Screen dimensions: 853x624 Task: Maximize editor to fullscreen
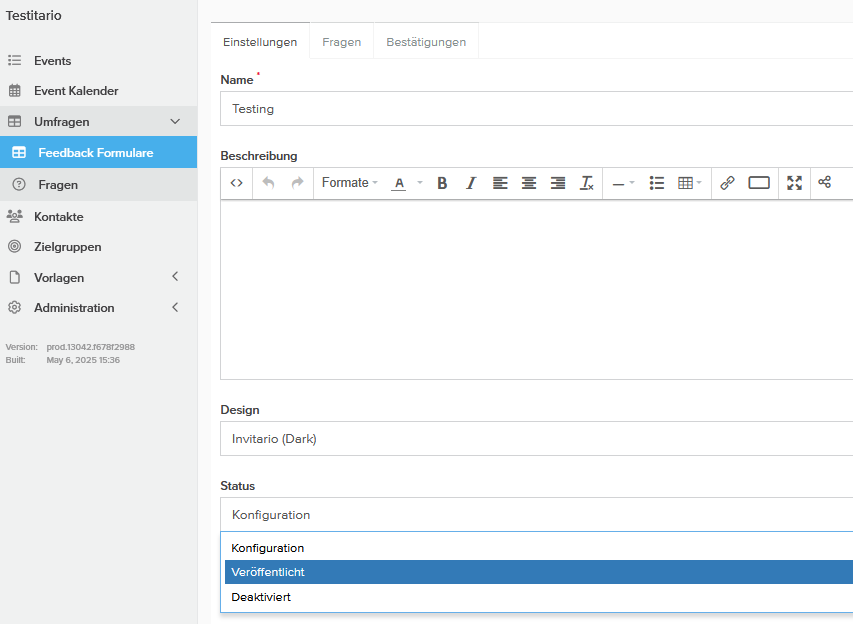[x=794, y=183]
